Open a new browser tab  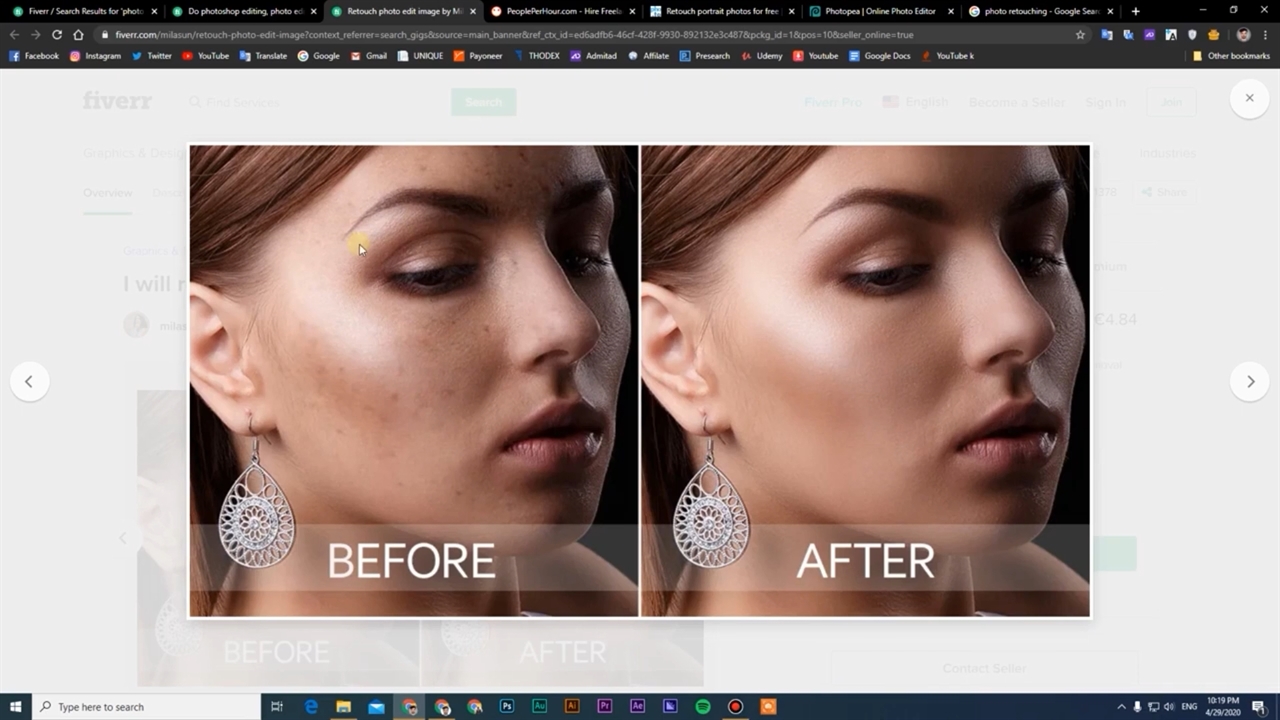(1135, 11)
